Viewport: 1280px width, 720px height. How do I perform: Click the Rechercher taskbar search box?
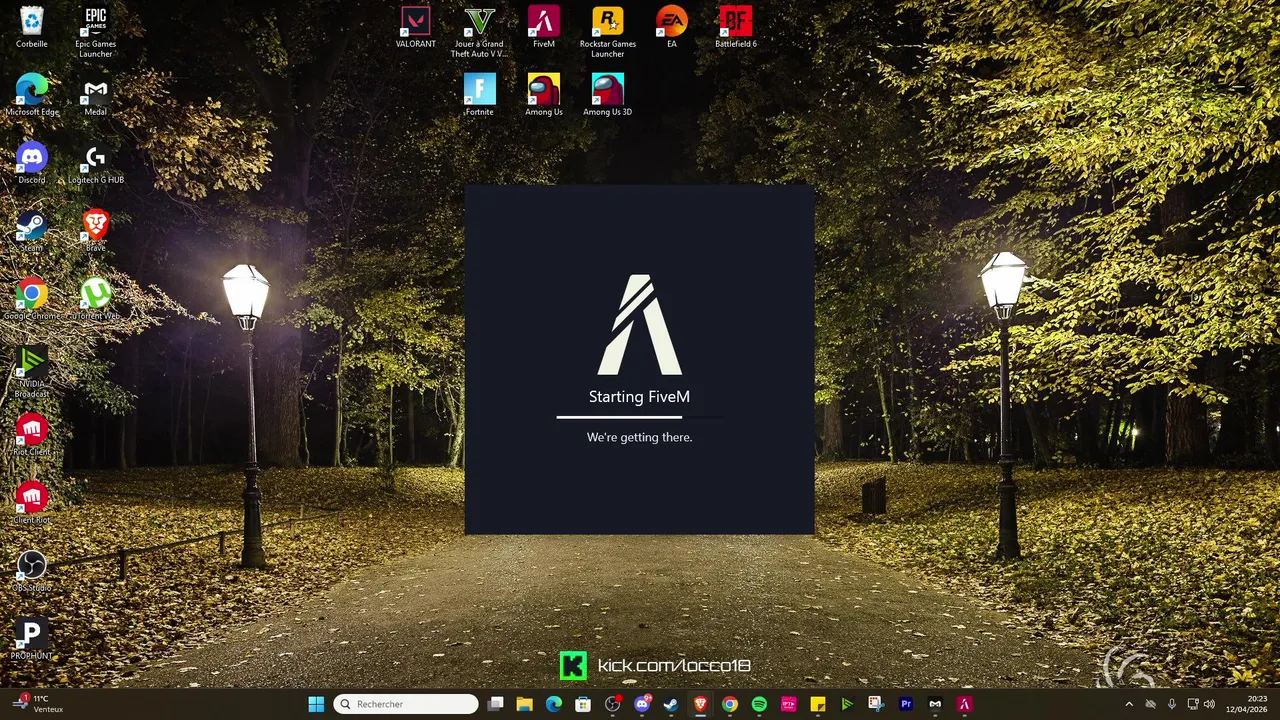click(x=406, y=704)
